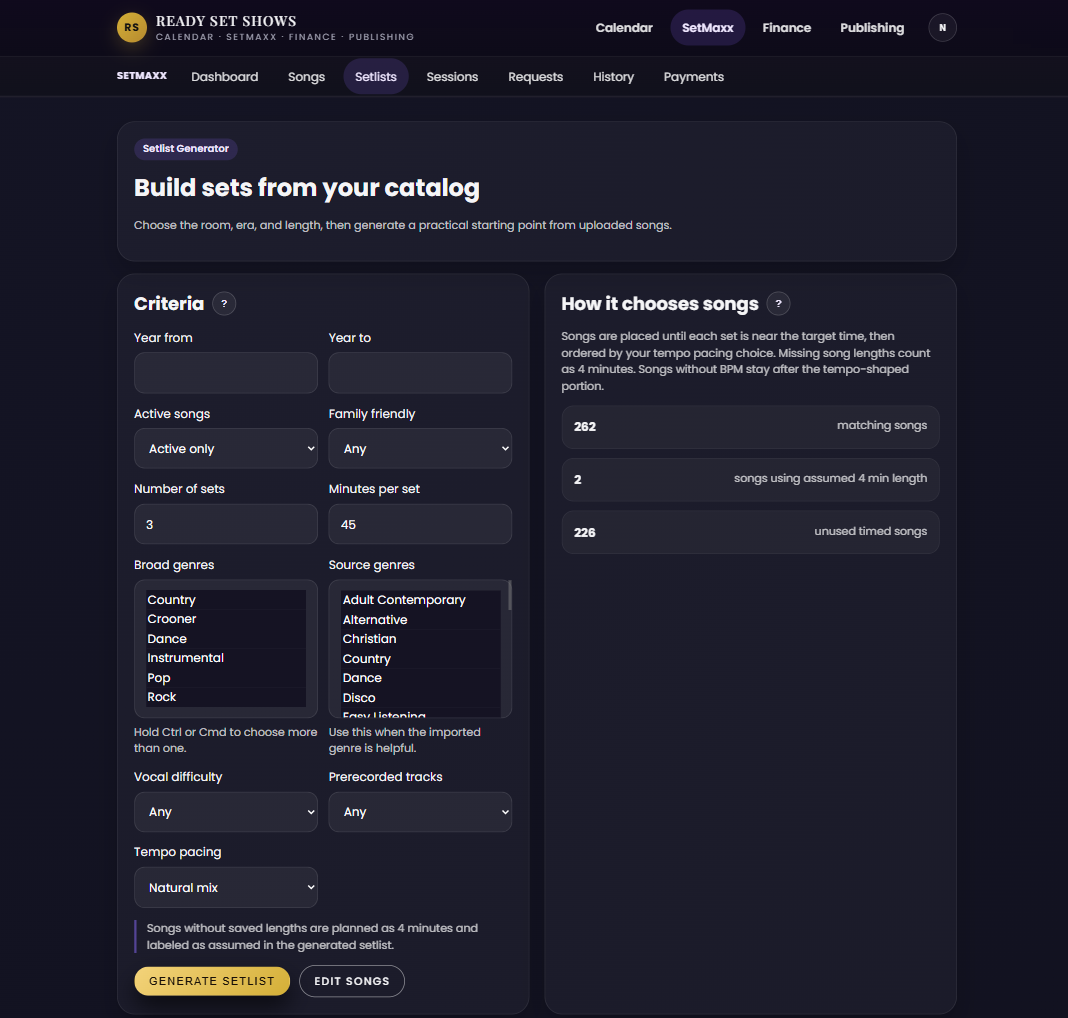Choose a Tempo pacing option
Viewport: 1068px width, 1018px height.
(225, 887)
